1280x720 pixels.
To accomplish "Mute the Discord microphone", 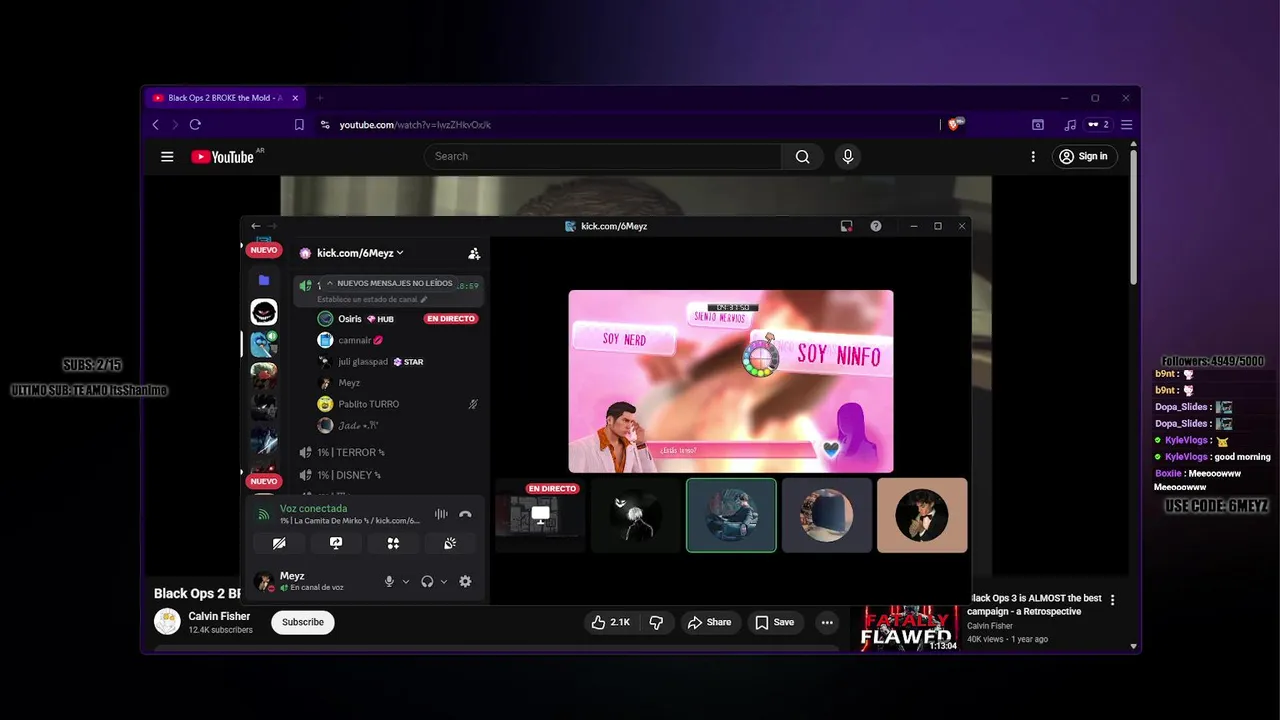I will tap(389, 581).
